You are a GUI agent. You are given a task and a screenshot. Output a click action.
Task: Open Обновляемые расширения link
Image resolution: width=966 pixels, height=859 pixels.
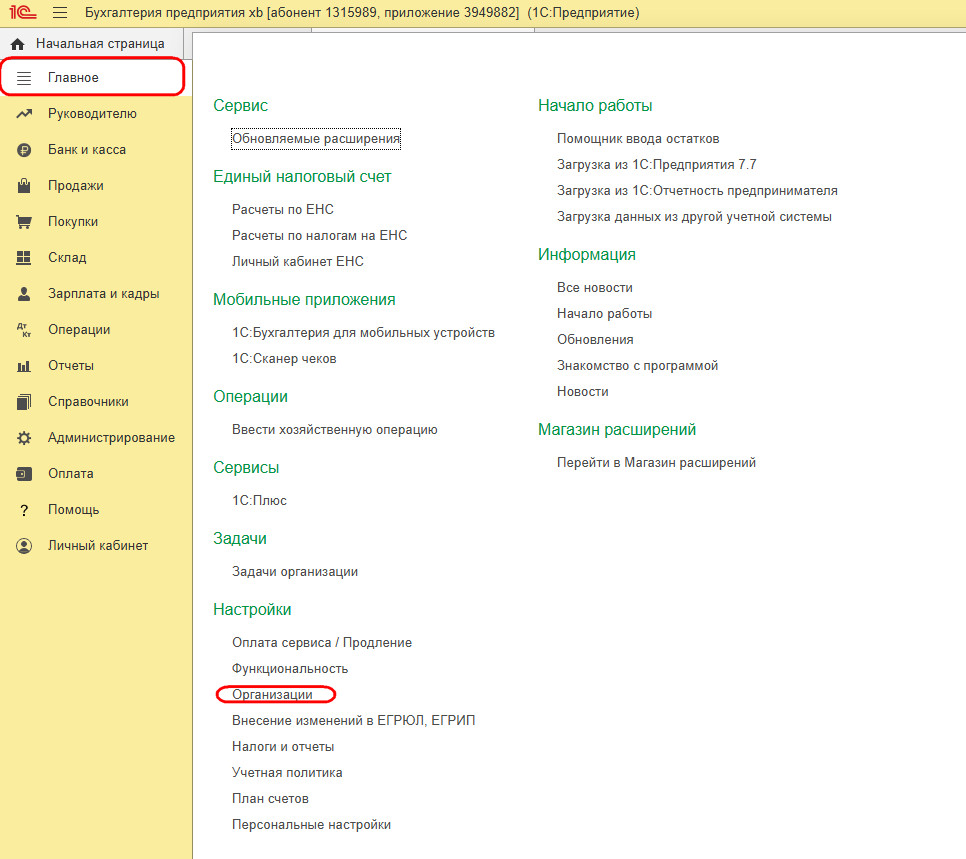[316, 139]
